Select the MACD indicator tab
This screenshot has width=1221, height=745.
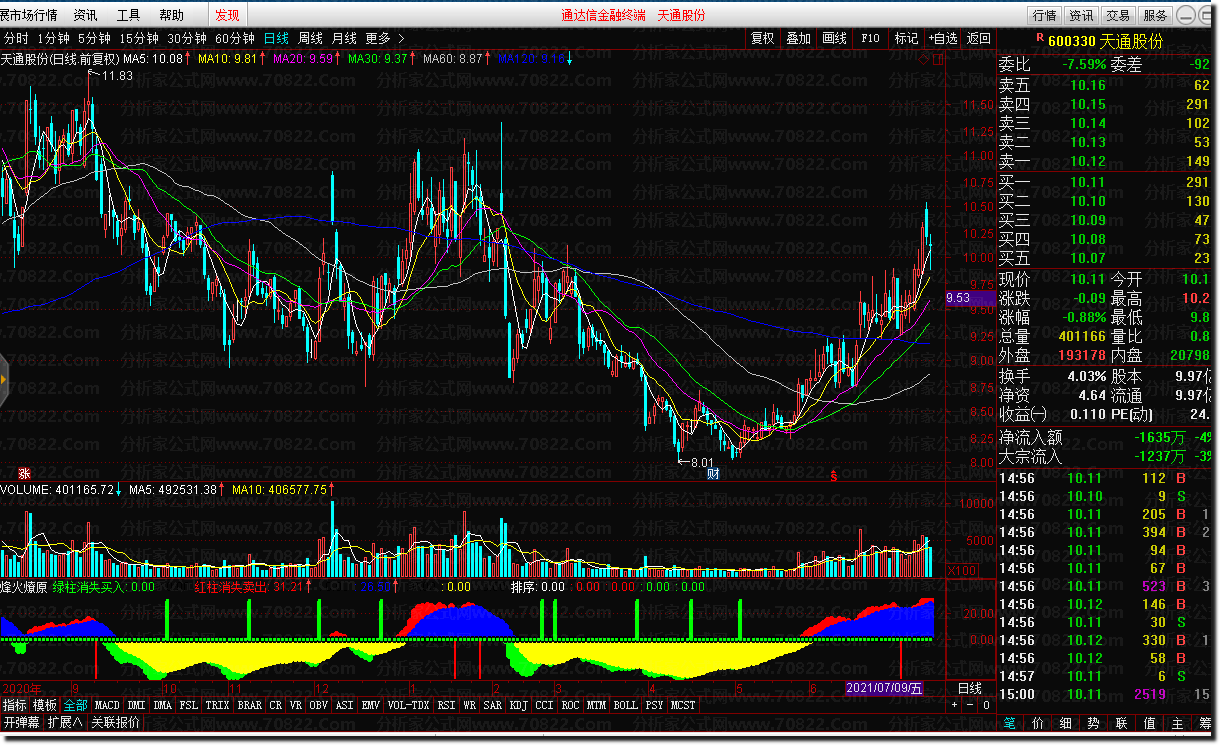107,705
